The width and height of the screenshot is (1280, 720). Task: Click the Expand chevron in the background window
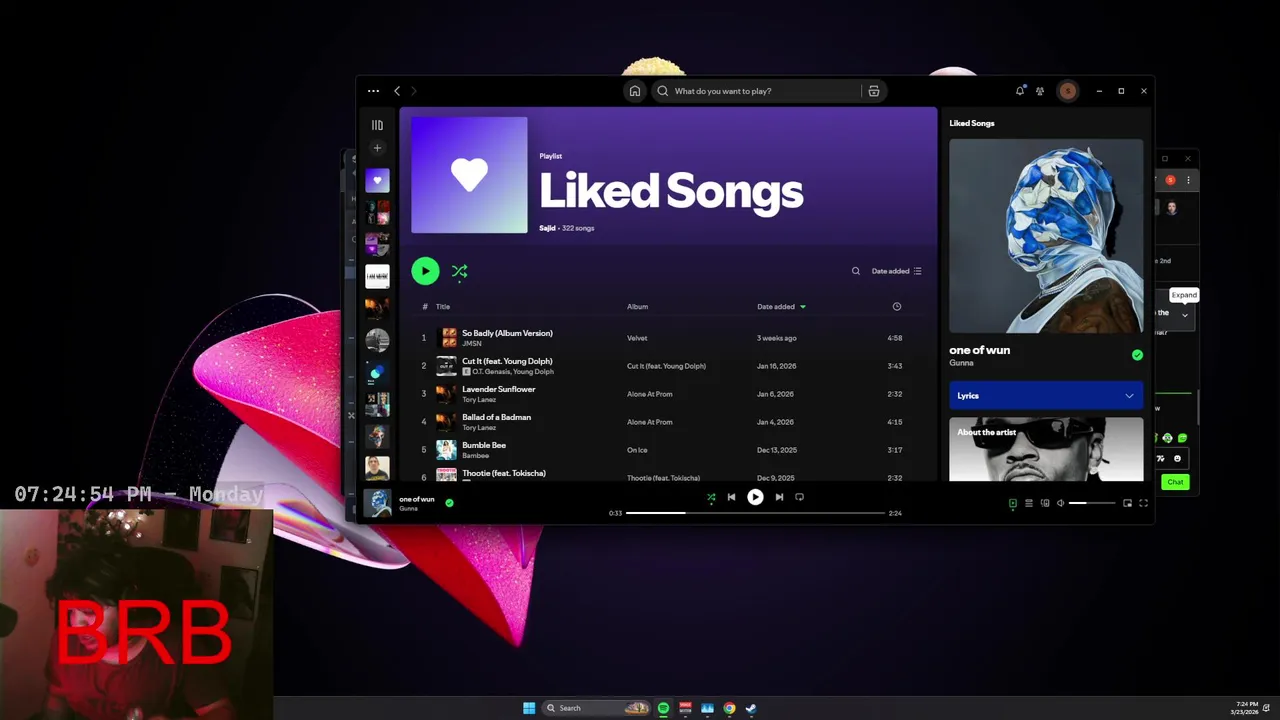click(1185, 315)
